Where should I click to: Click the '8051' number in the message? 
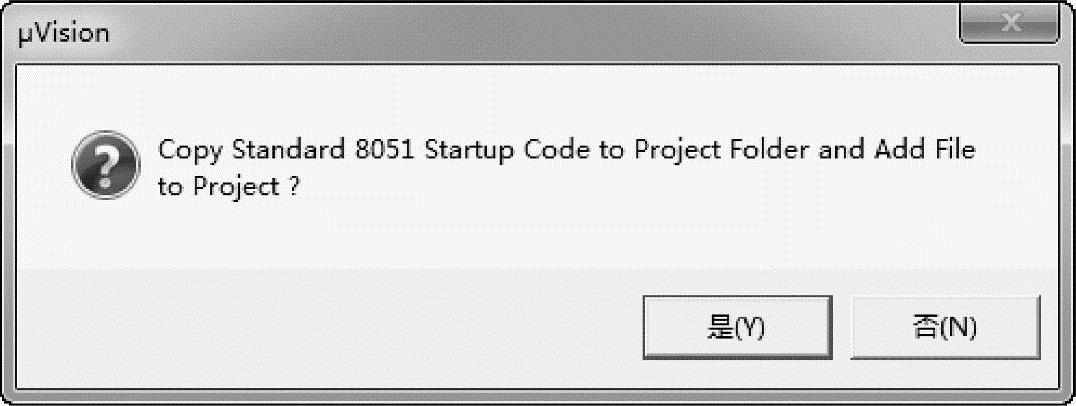pos(386,149)
